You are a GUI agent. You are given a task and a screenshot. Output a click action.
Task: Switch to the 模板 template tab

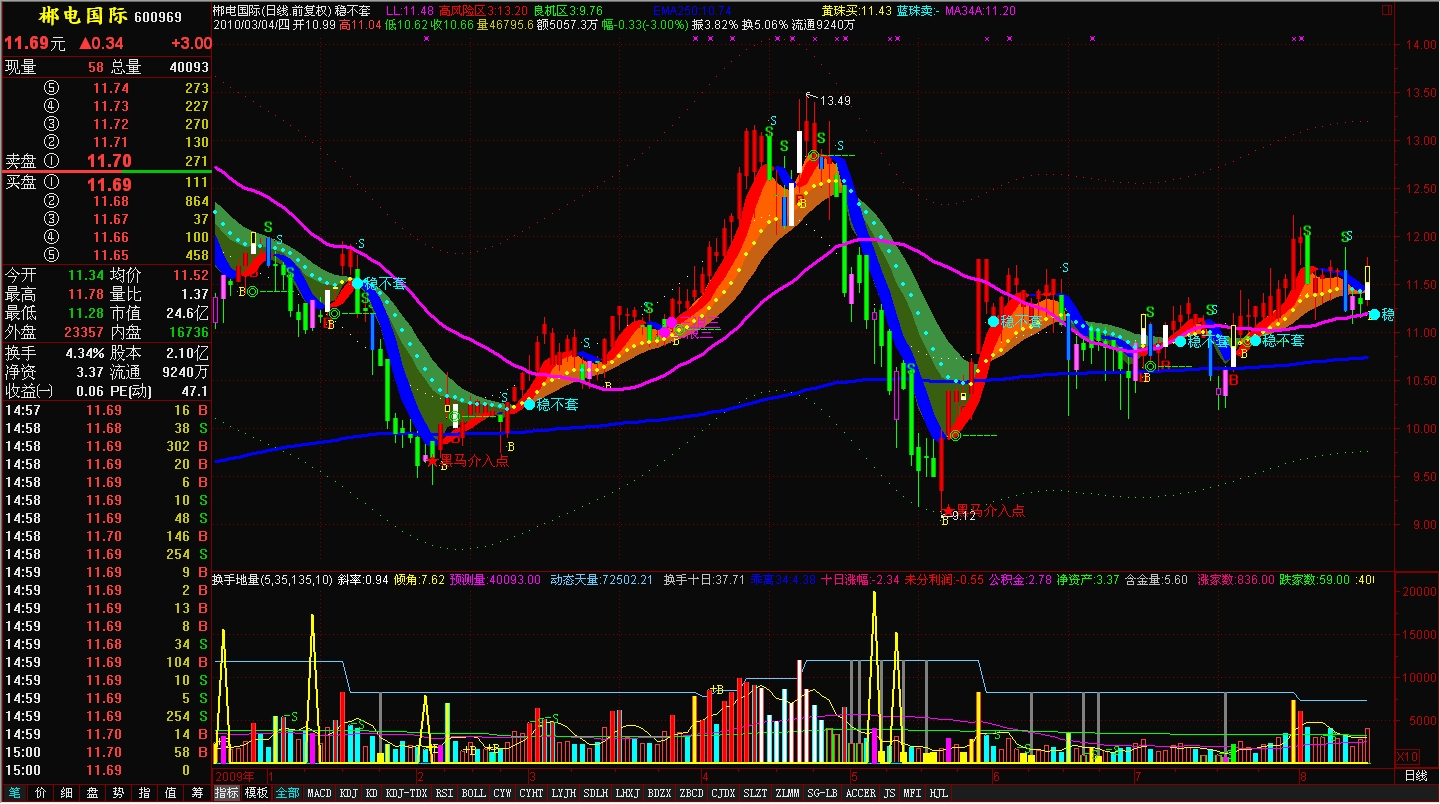point(256,793)
